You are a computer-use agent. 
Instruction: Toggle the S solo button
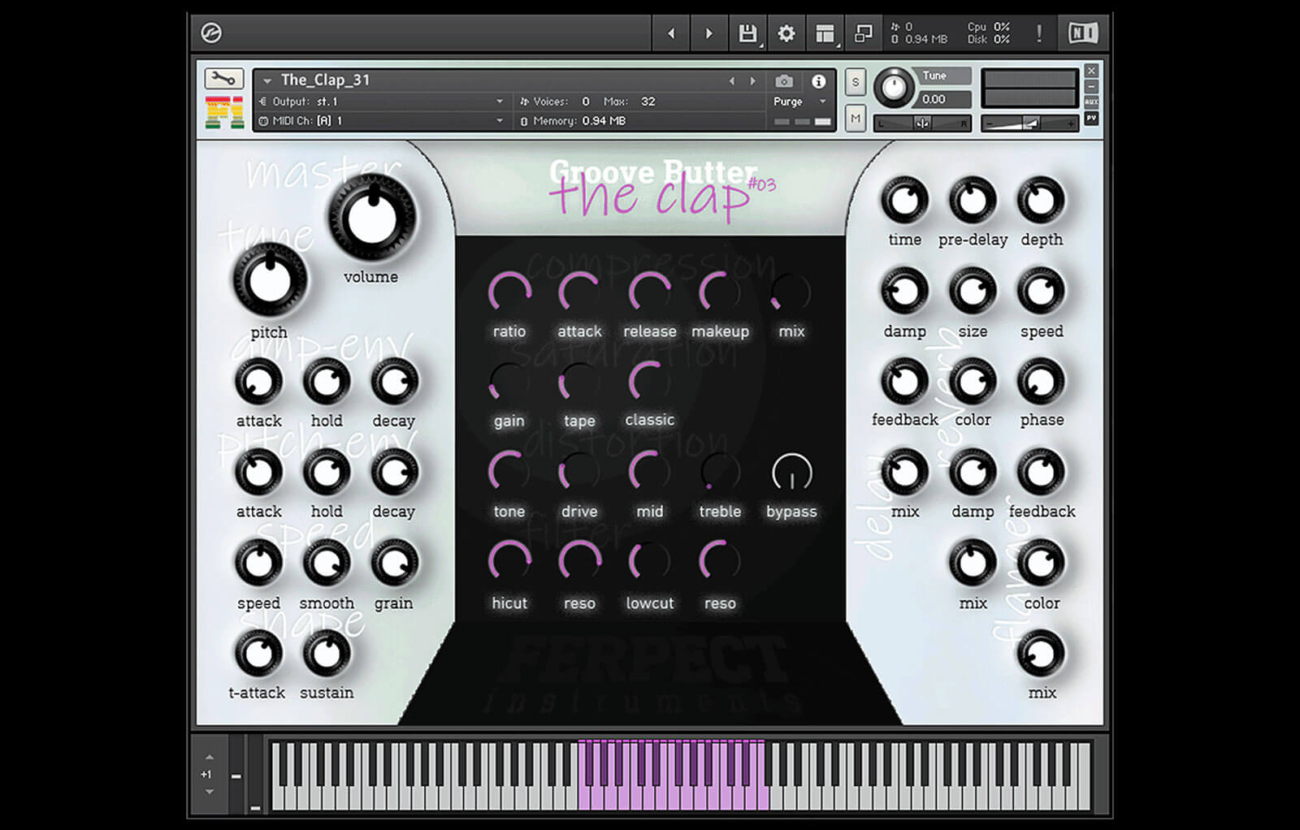point(855,83)
